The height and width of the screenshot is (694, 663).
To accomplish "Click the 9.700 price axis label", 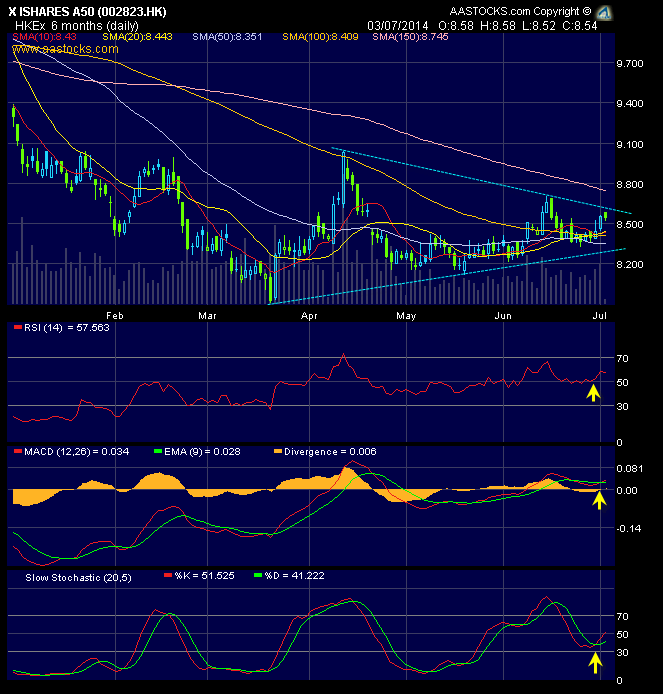I will tap(630, 64).
